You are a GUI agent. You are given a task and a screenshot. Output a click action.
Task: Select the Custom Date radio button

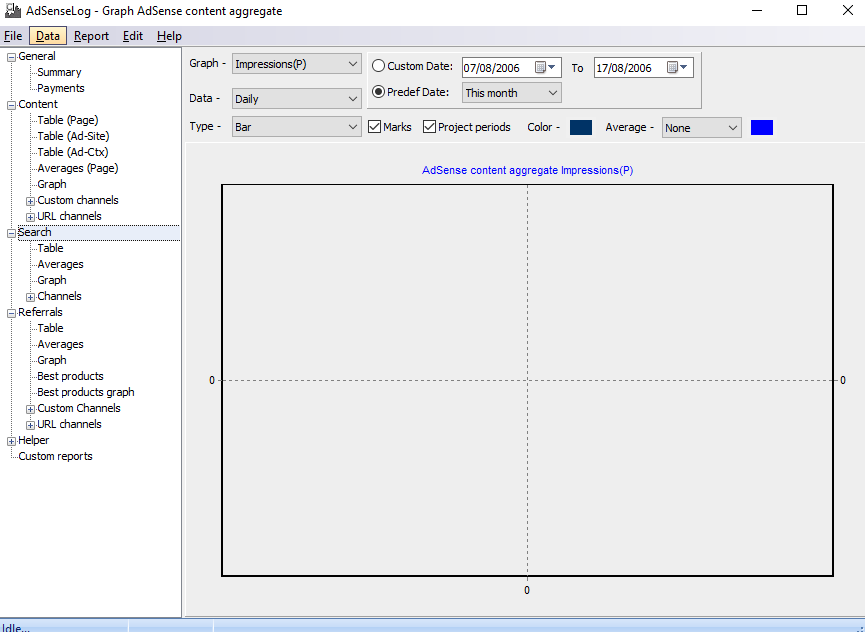[378, 66]
